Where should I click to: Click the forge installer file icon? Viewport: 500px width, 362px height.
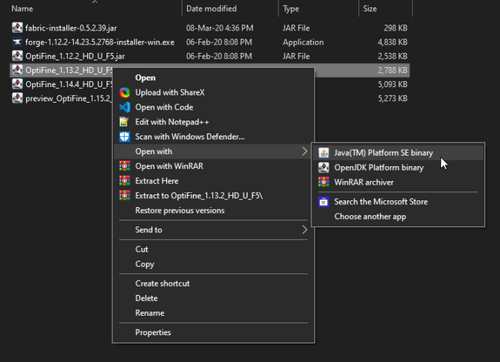pos(17,42)
